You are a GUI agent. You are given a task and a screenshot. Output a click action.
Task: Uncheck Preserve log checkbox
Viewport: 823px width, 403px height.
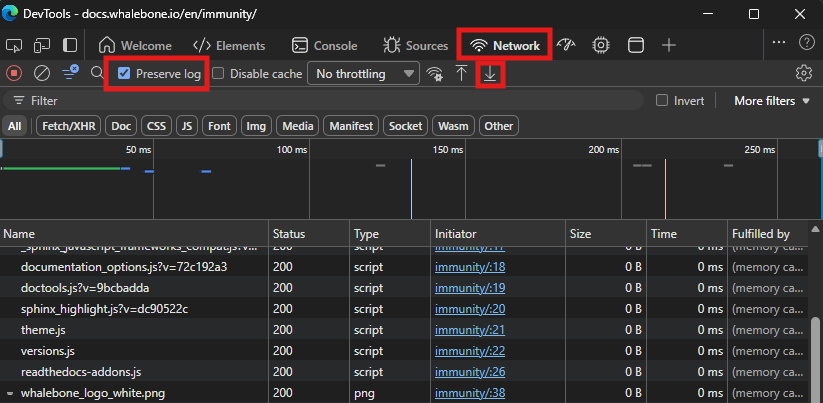point(124,73)
